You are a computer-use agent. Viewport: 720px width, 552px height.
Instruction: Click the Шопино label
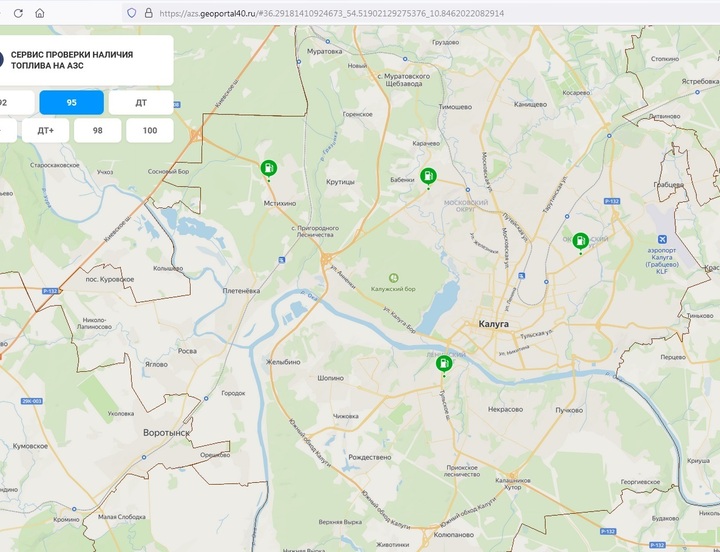tap(331, 378)
